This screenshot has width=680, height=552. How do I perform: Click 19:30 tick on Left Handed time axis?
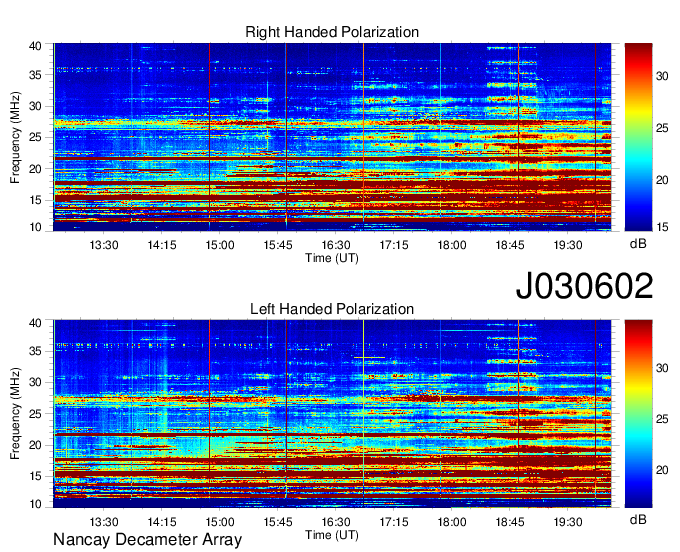[x=568, y=522]
